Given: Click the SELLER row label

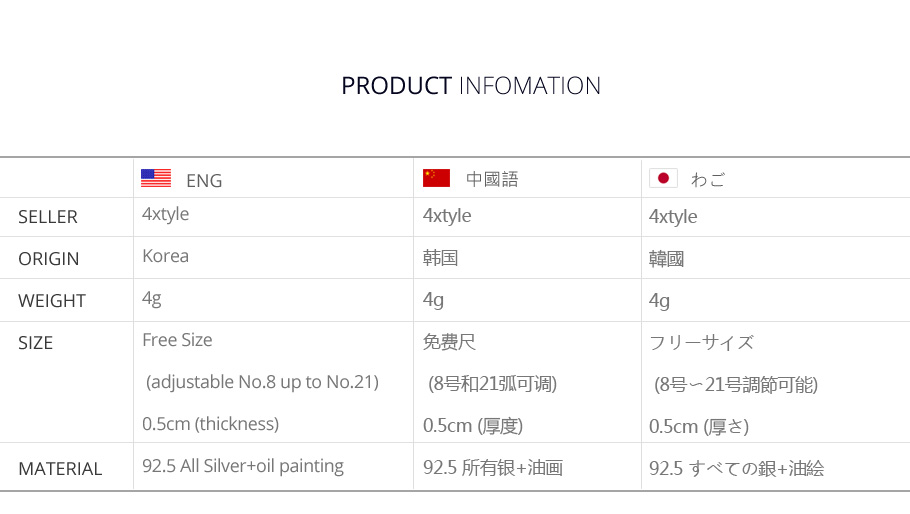Looking at the screenshot, I should (x=48, y=217).
